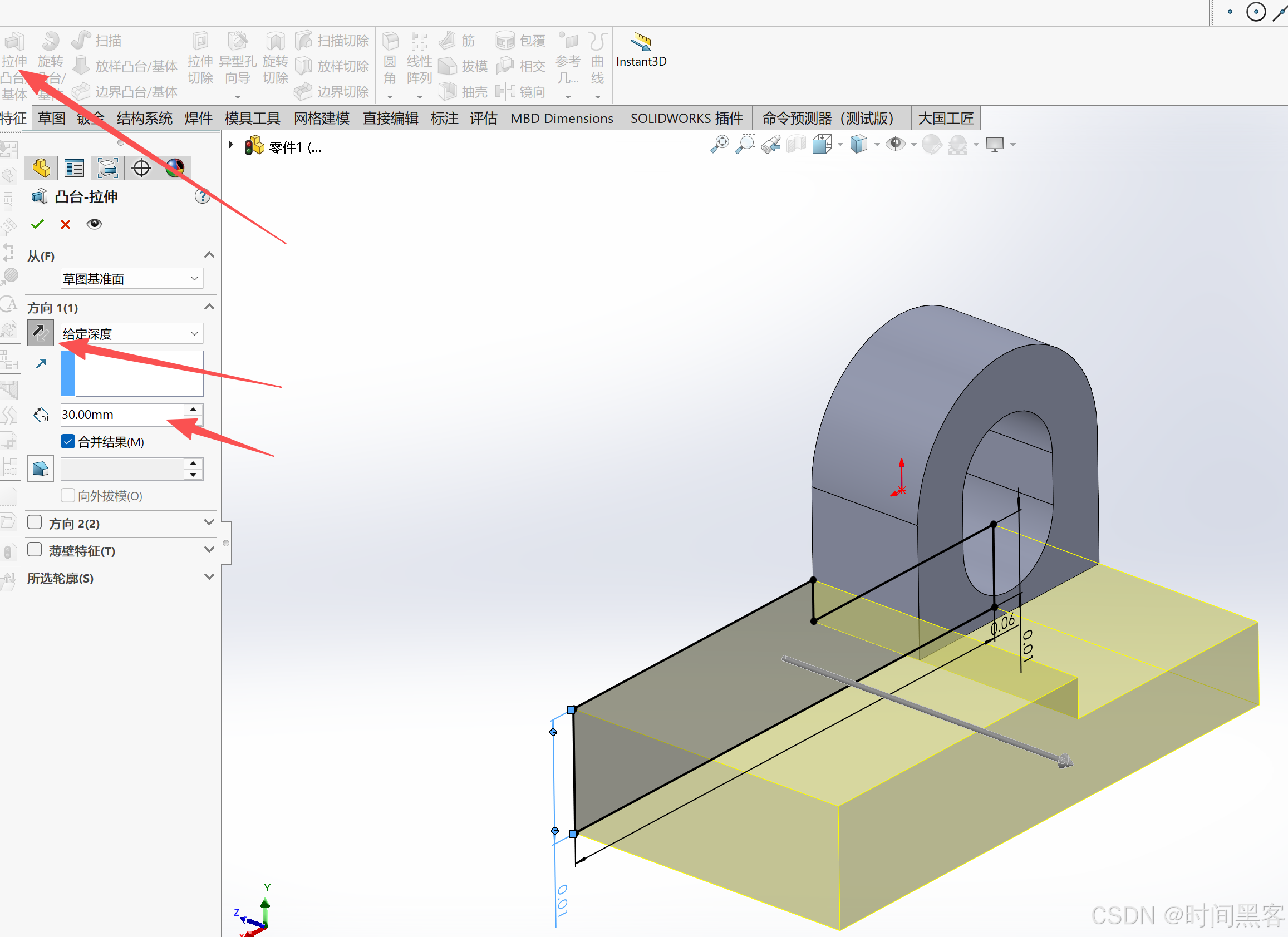Open the DisplayManager color sphere tab
Viewport: 1288px width, 937px height.
coord(175,168)
